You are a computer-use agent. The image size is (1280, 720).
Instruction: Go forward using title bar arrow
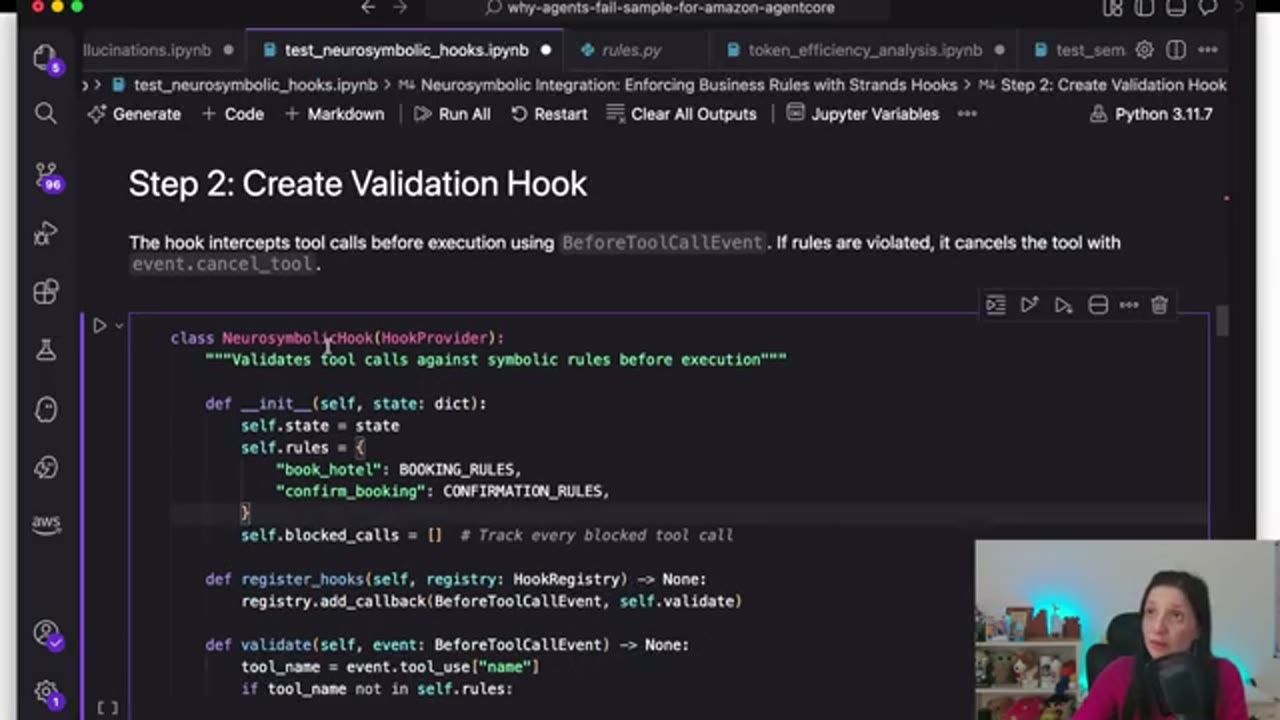pyautogui.click(x=400, y=8)
